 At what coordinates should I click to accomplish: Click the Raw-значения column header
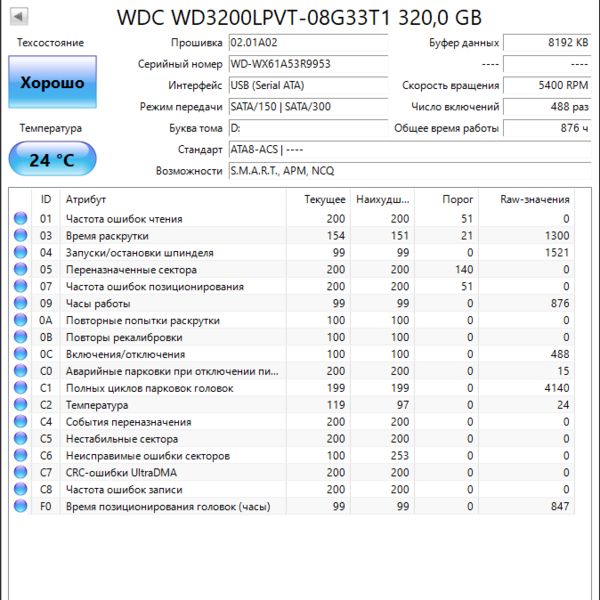(x=527, y=199)
